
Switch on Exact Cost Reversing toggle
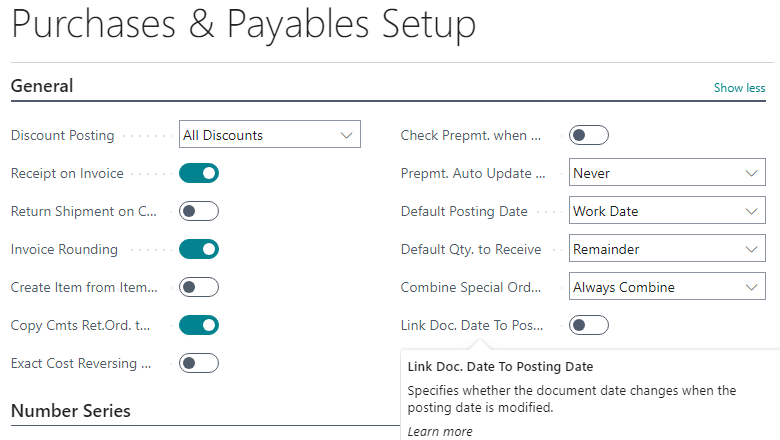(x=199, y=363)
